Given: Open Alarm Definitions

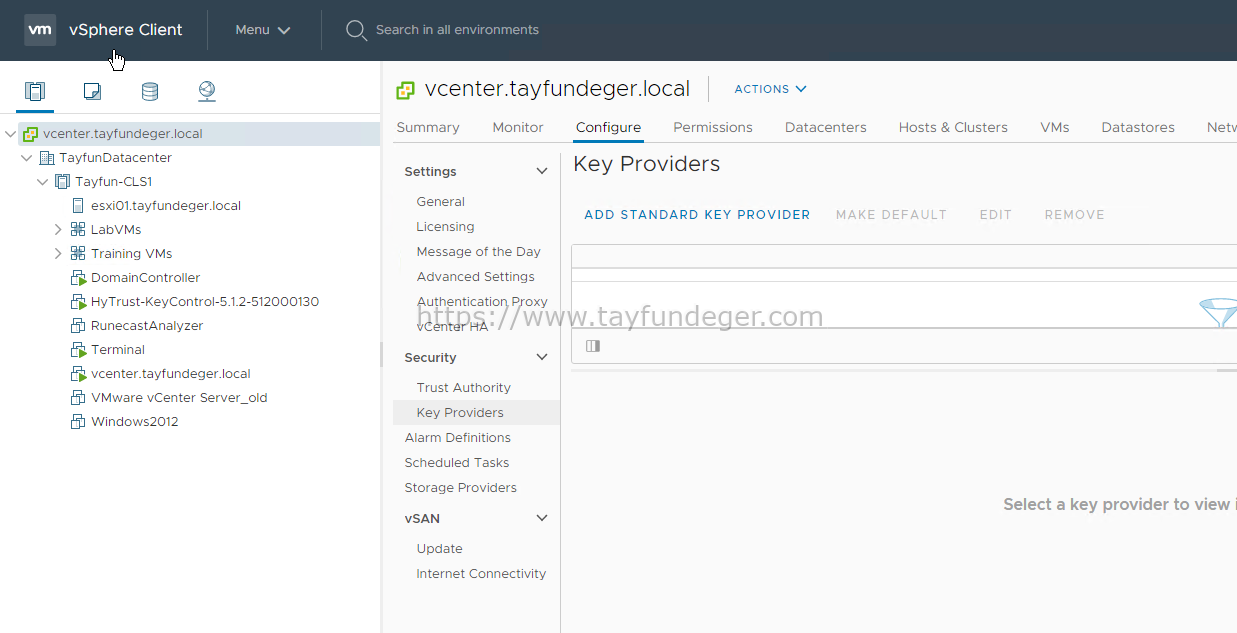Looking at the screenshot, I should pos(458,438).
